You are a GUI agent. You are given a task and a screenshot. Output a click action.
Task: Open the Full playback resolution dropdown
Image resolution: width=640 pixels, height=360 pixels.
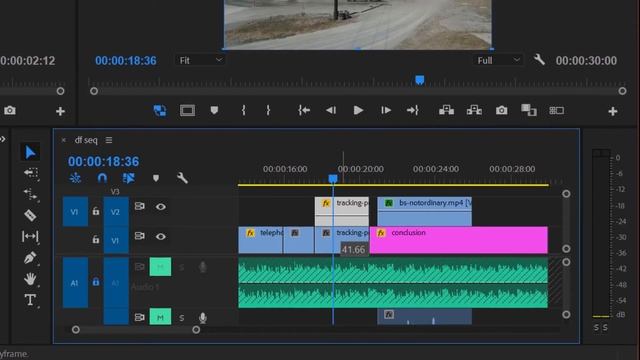click(x=498, y=60)
